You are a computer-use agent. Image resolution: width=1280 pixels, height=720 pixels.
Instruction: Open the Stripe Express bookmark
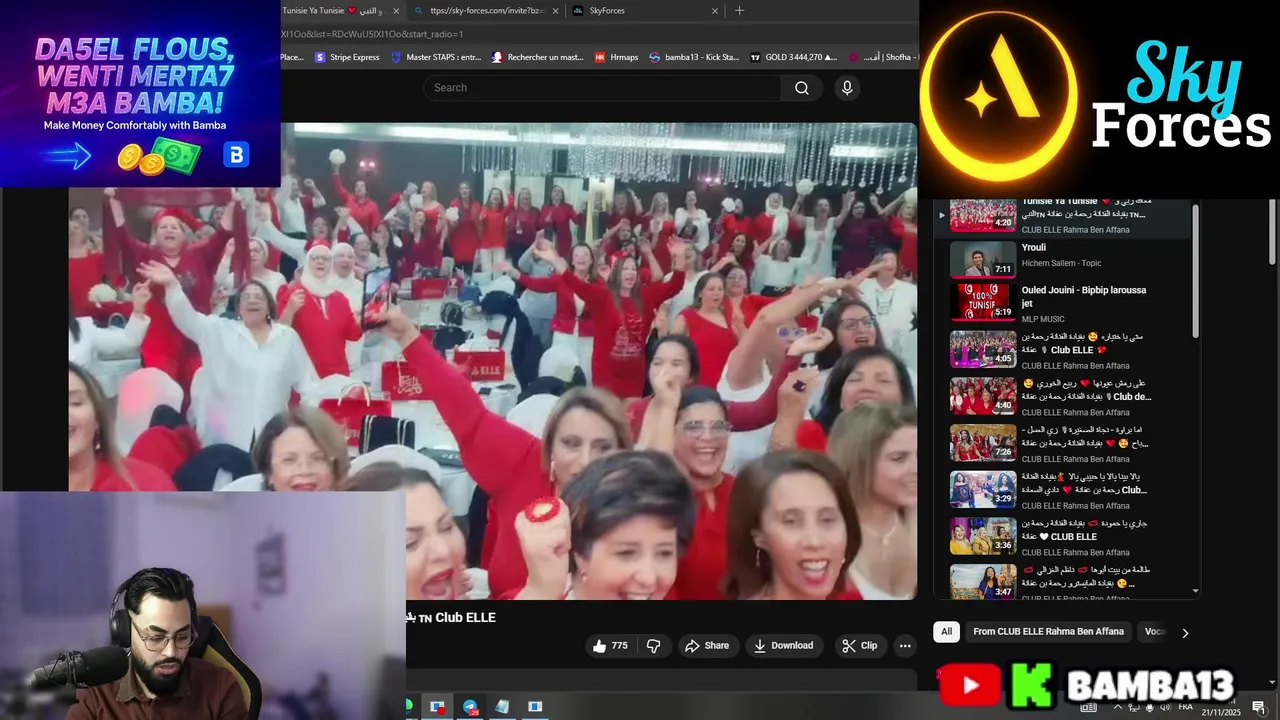click(347, 57)
